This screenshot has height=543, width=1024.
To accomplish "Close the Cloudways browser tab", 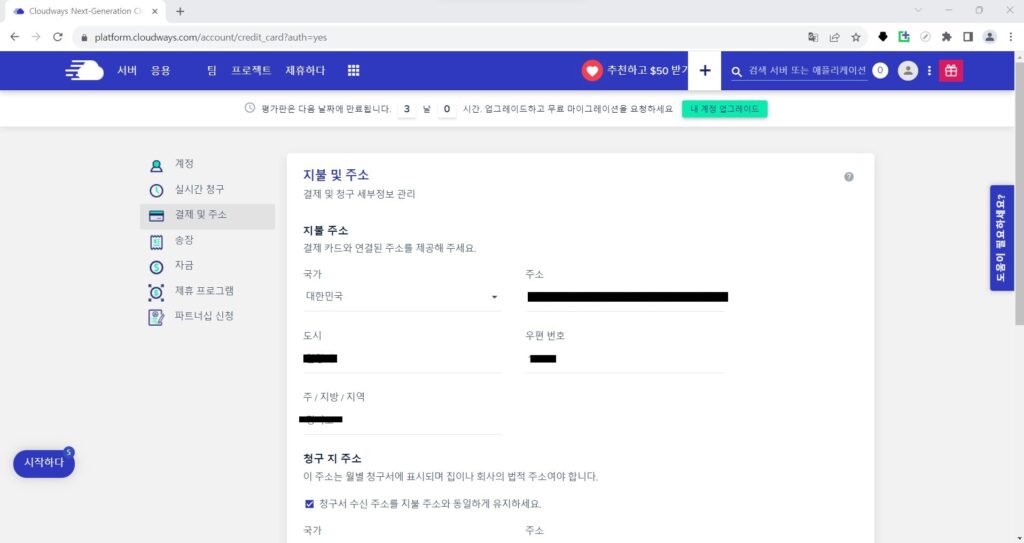I will click(x=155, y=11).
